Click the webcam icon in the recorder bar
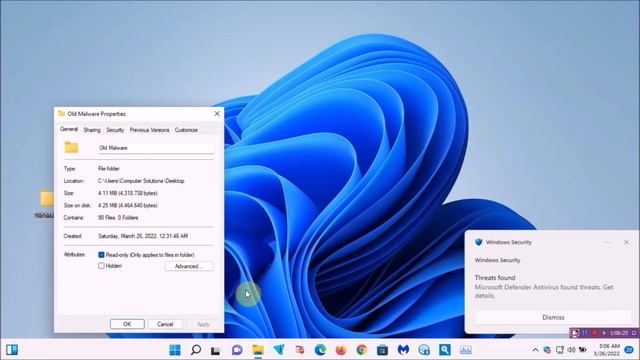The width and height of the screenshot is (640, 360). coord(575,333)
